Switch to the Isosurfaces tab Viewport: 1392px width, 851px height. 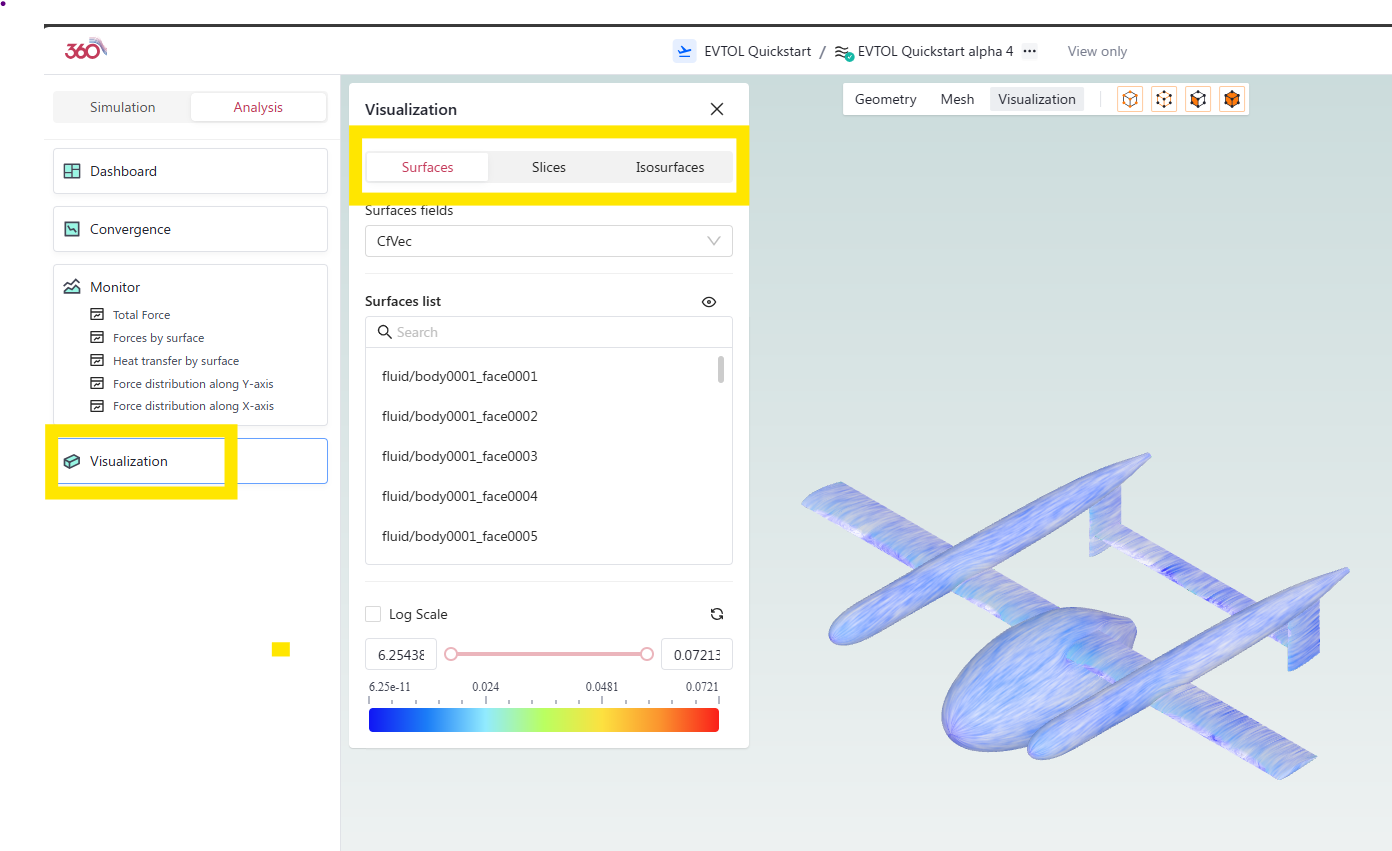pyautogui.click(x=669, y=167)
